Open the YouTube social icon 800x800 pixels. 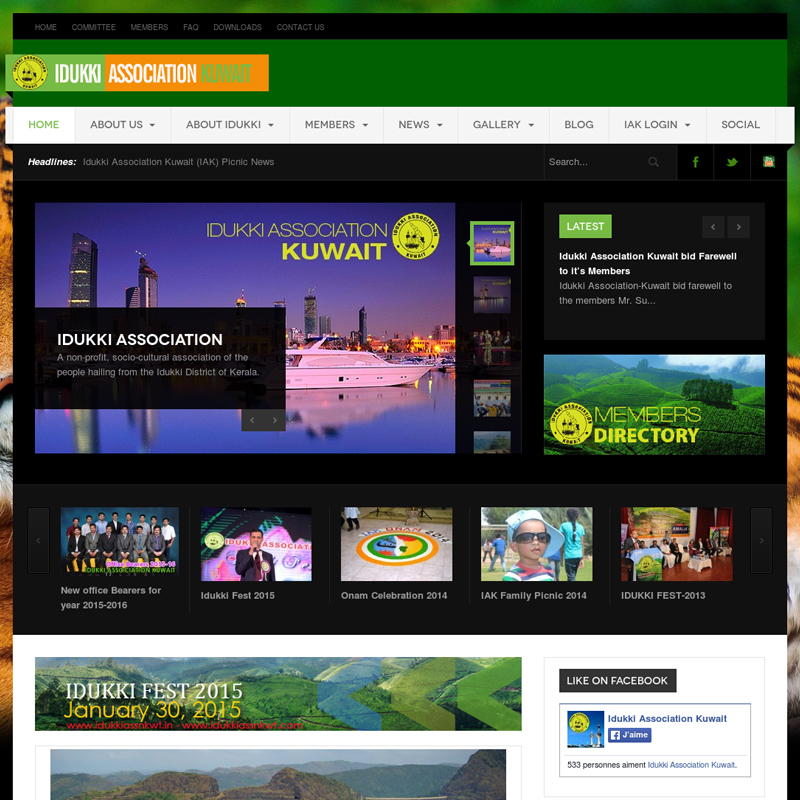(768, 162)
